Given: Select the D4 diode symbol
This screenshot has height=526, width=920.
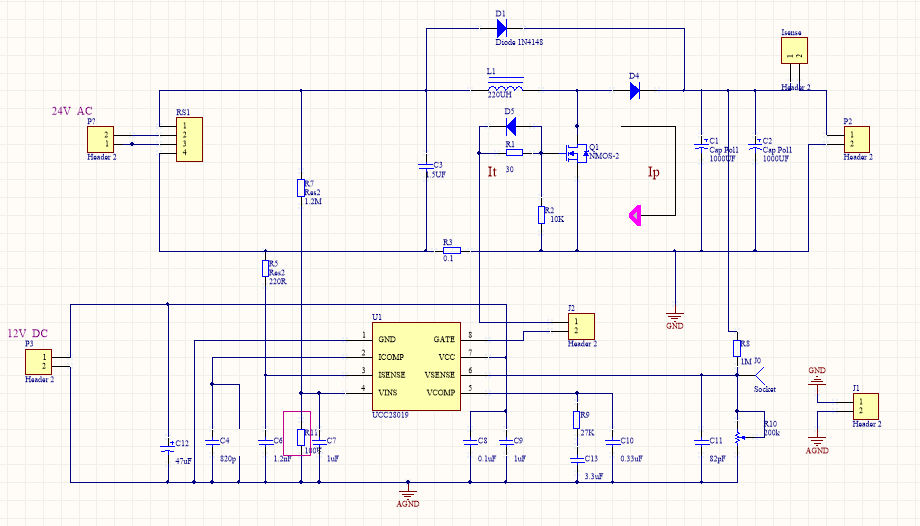Looking at the screenshot, I should pos(634,90).
